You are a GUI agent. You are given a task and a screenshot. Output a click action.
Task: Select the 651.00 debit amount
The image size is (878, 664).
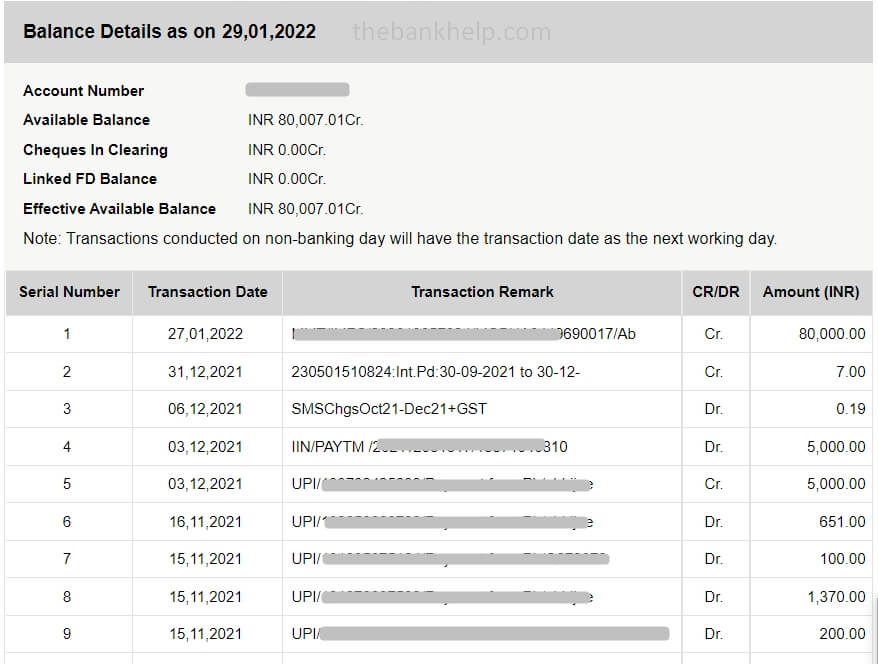tap(842, 522)
